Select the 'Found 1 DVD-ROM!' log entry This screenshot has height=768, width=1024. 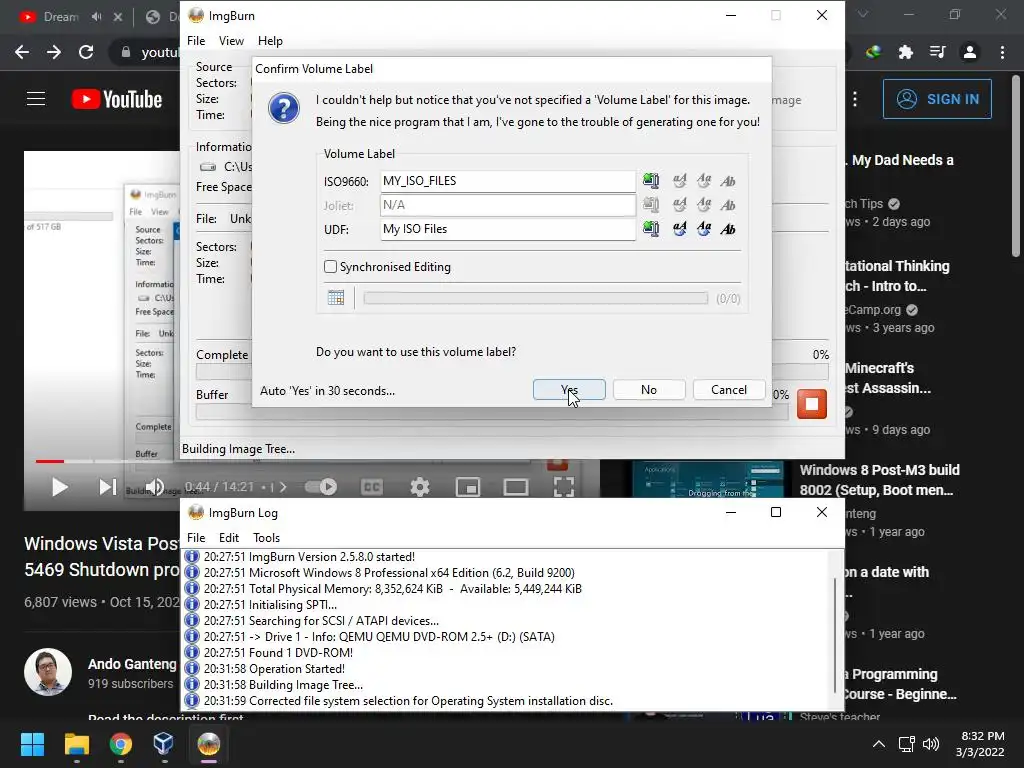click(278, 652)
